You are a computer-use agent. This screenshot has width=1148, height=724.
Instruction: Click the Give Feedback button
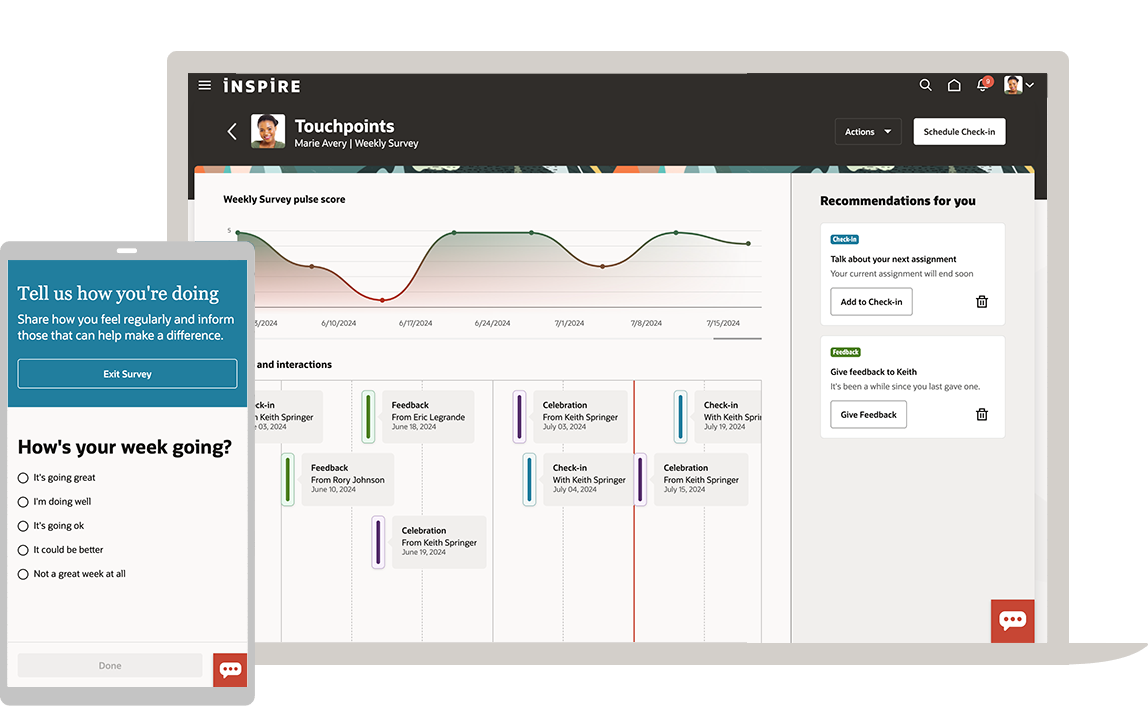[868, 415]
